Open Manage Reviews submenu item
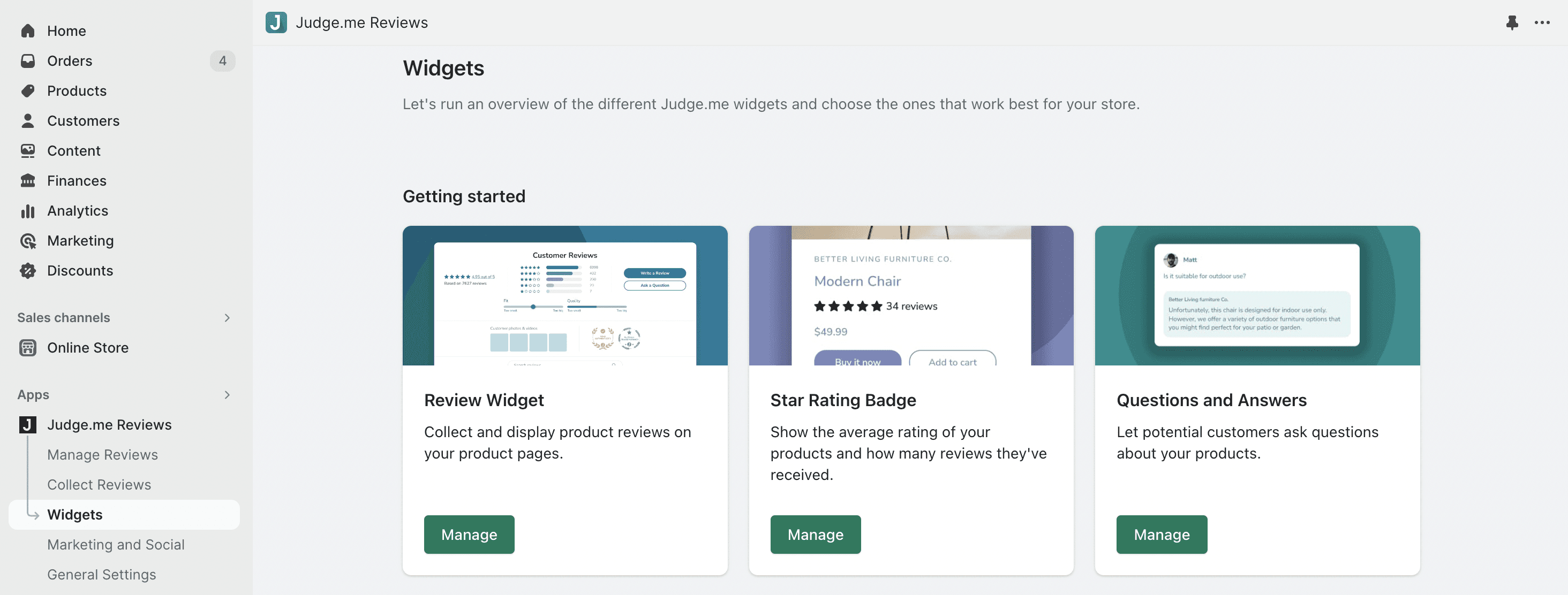This screenshot has height=595, width=1568. tap(102, 454)
